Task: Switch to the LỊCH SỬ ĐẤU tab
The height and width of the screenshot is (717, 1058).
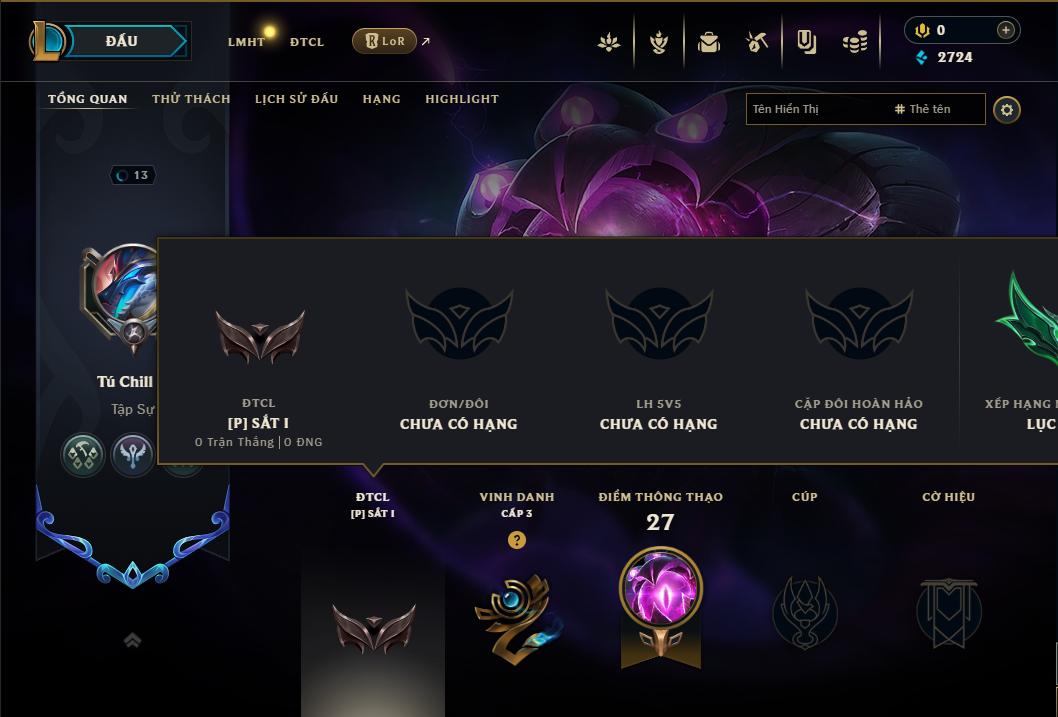Action: click(296, 99)
